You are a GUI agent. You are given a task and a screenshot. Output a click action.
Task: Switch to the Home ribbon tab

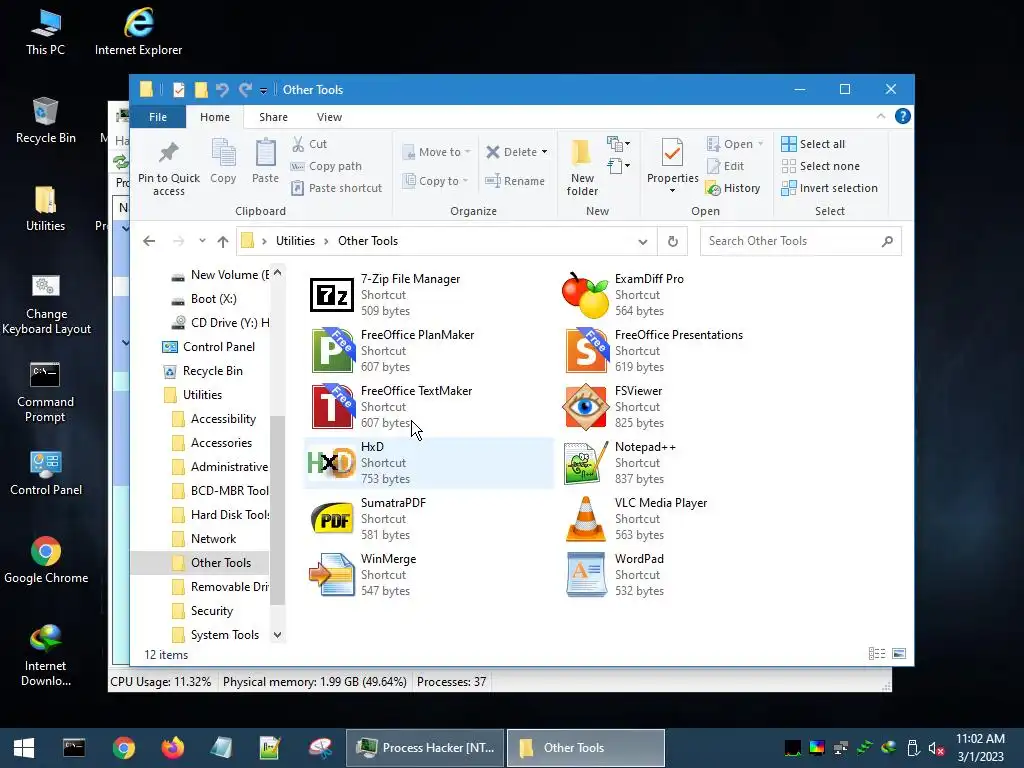pyautogui.click(x=215, y=117)
